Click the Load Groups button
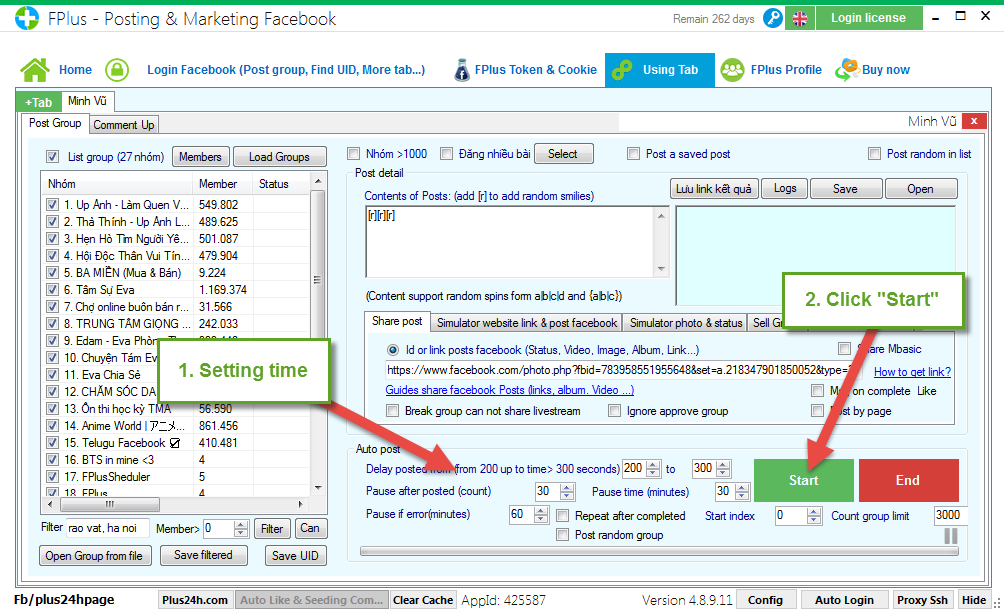Screen dimensions: 1004x612 click(x=279, y=157)
